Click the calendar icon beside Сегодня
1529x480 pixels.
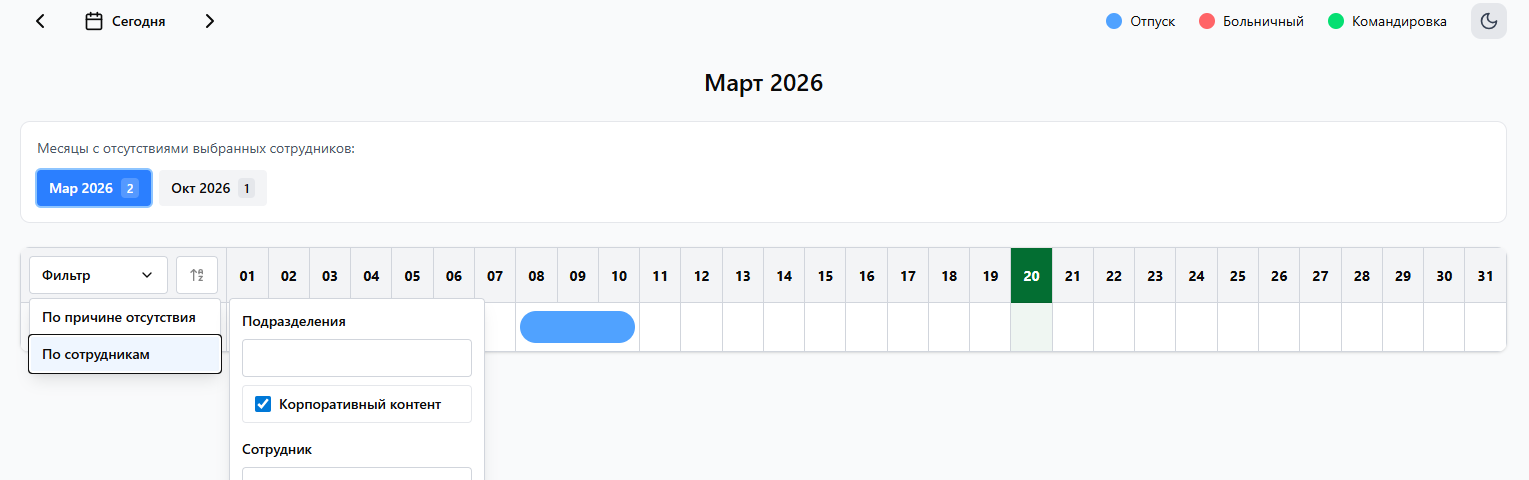click(94, 21)
